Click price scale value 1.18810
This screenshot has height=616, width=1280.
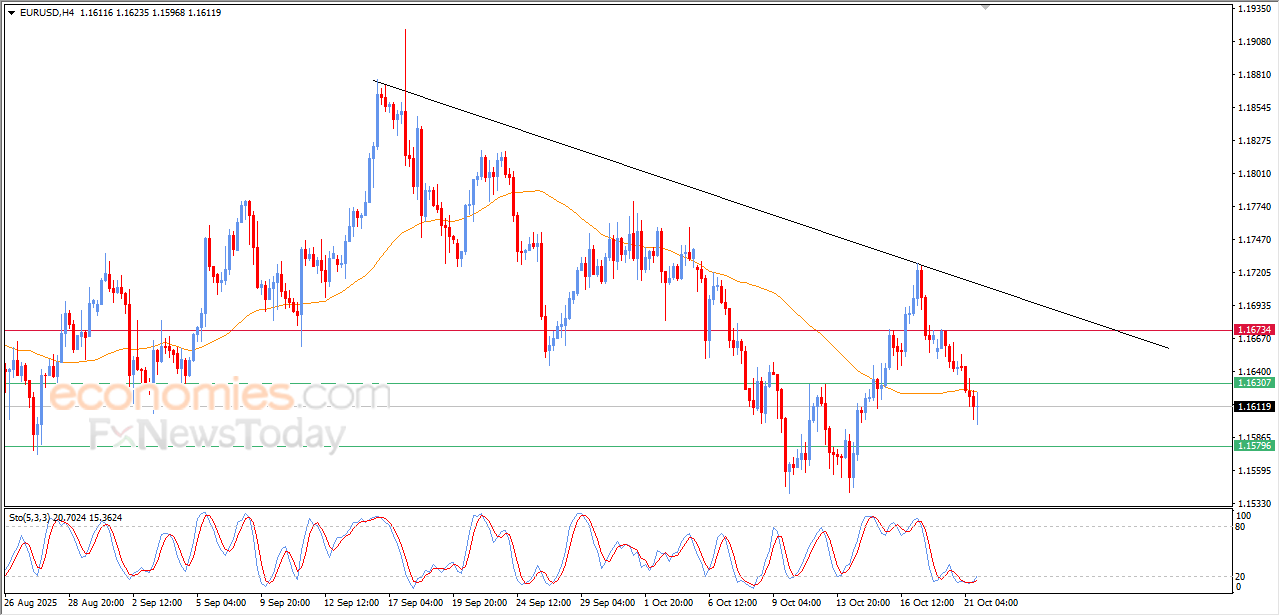tap(1256, 75)
